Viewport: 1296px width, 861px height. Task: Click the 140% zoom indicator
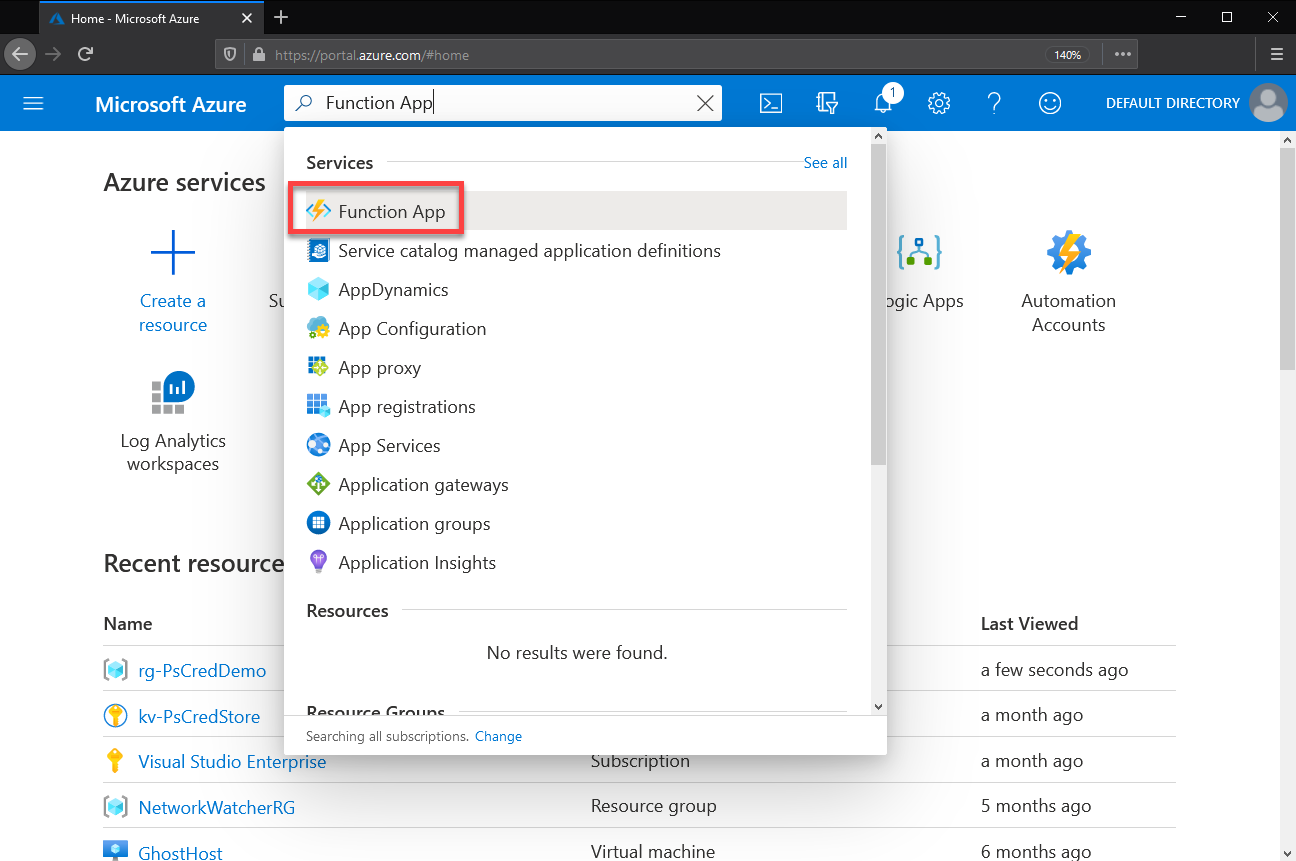click(1068, 55)
